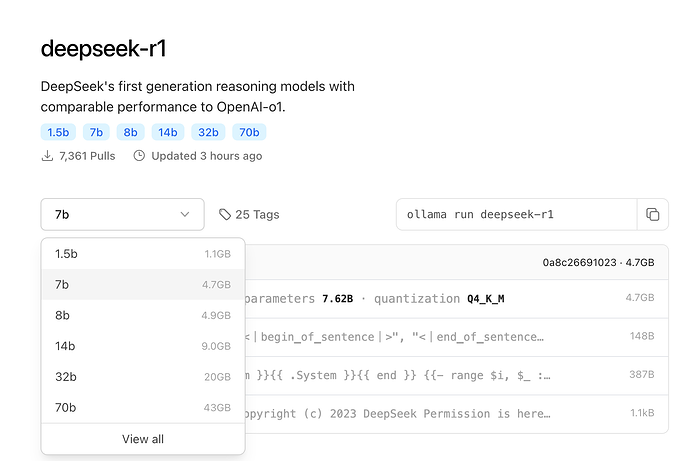This screenshot has height=461, width=690.
Task: Open View all in the dropdown
Action: coord(143,439)
